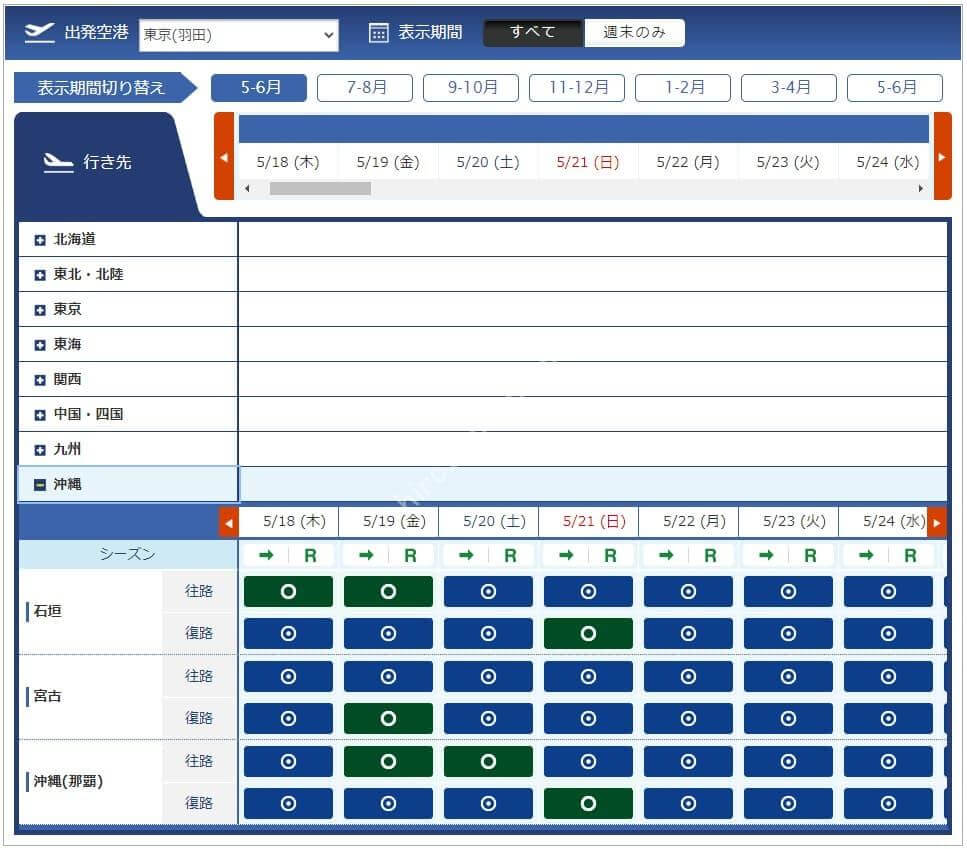
Task: Select 宮古 往路 availability on 5/18
Action: coord(288,676)
